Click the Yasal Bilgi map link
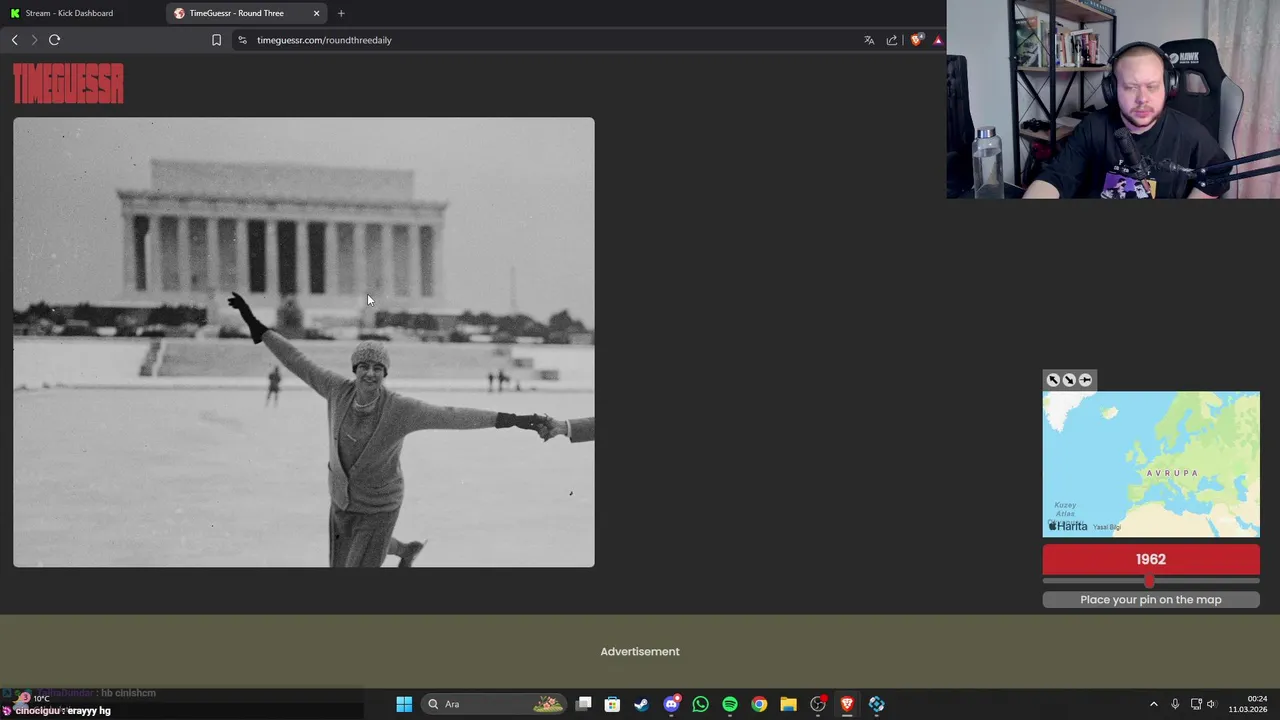Viewport: 1280px width, 720px height. point(1107,527)
